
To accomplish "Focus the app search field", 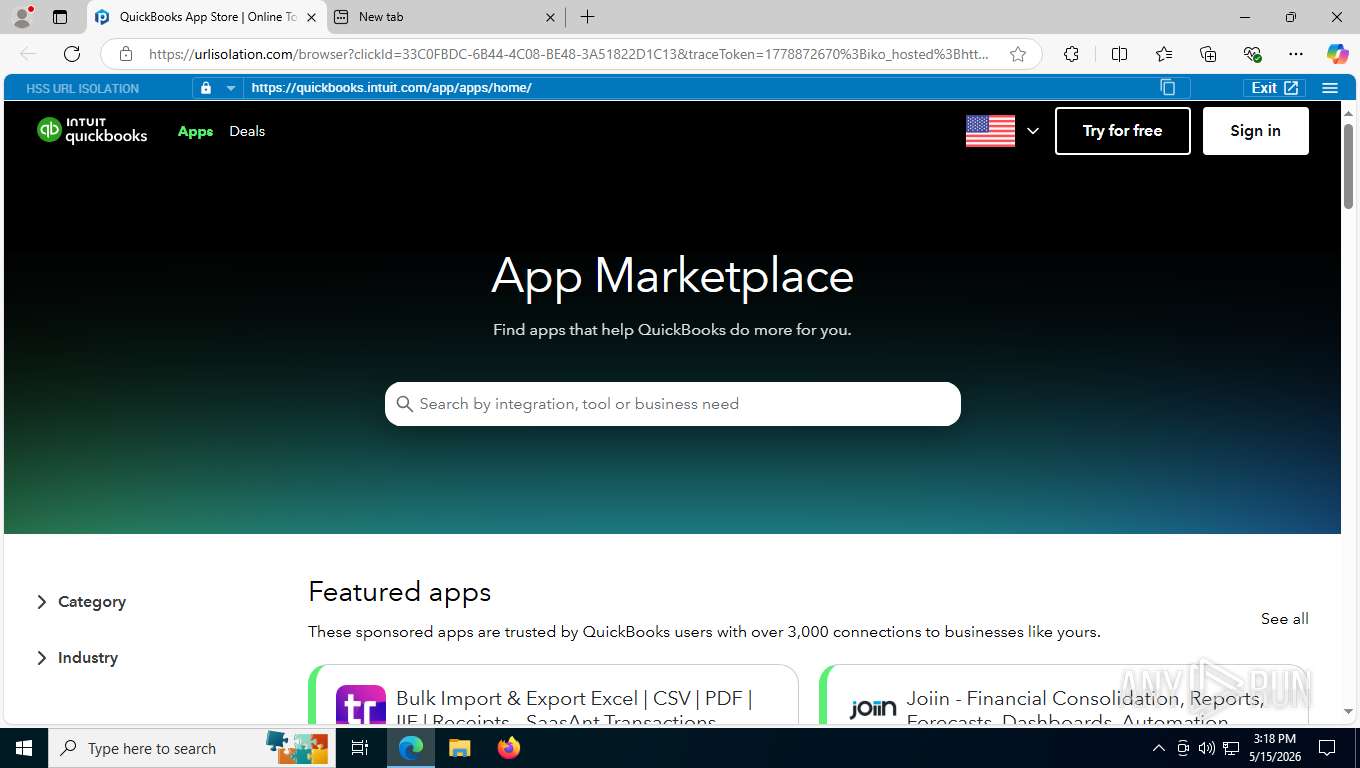I will (x=673, y=404).
